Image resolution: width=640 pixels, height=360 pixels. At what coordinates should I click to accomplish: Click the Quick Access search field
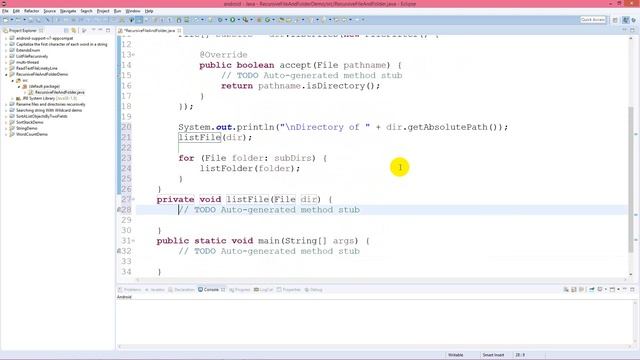click(593, 20)
